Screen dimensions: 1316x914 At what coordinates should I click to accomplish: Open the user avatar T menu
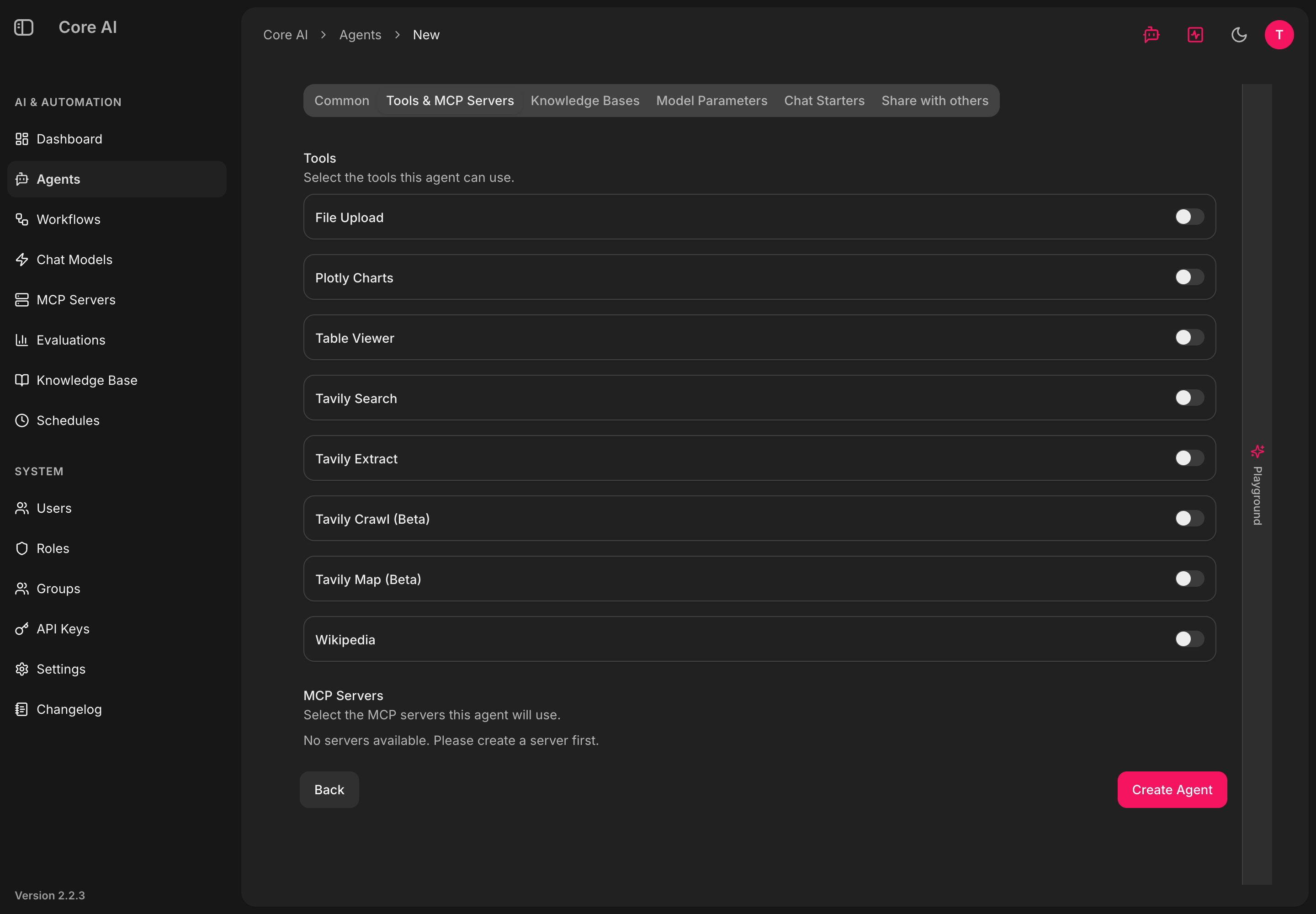[x=1279, y=35]
